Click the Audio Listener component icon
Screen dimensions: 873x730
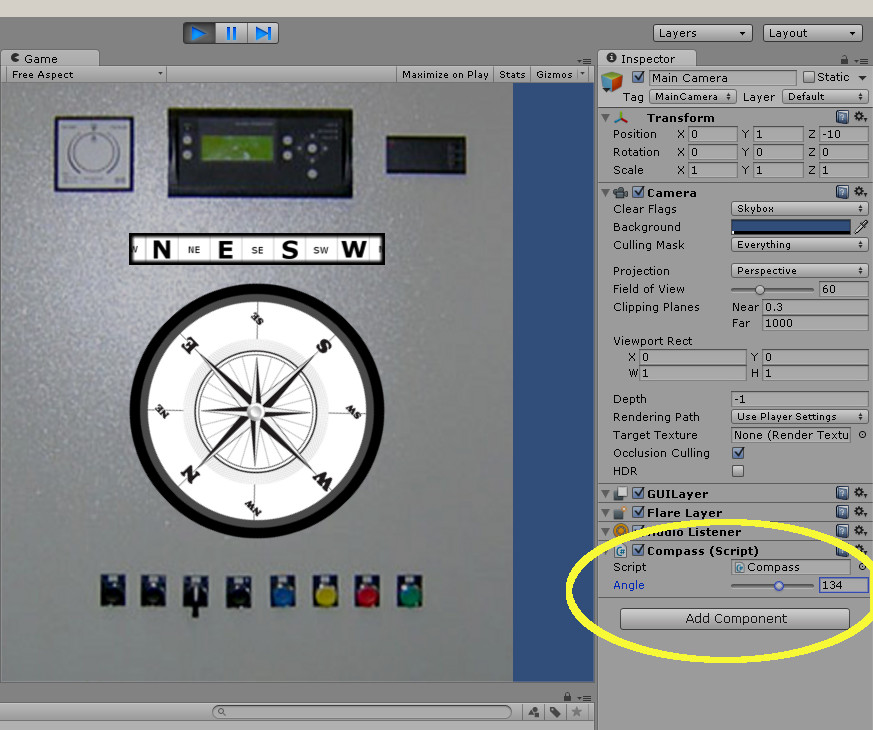(622, 531)
